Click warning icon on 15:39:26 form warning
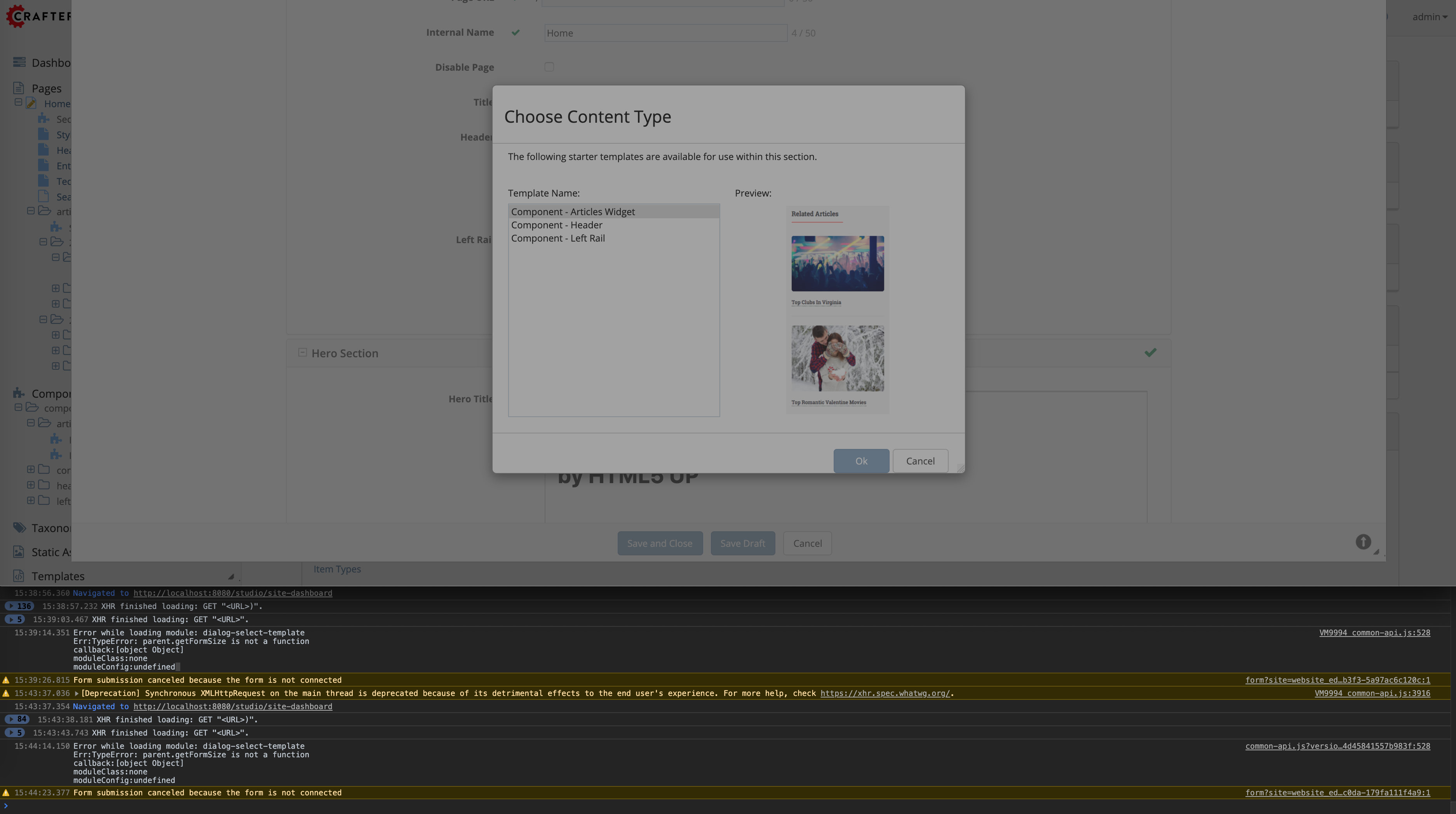 point(6,680)
